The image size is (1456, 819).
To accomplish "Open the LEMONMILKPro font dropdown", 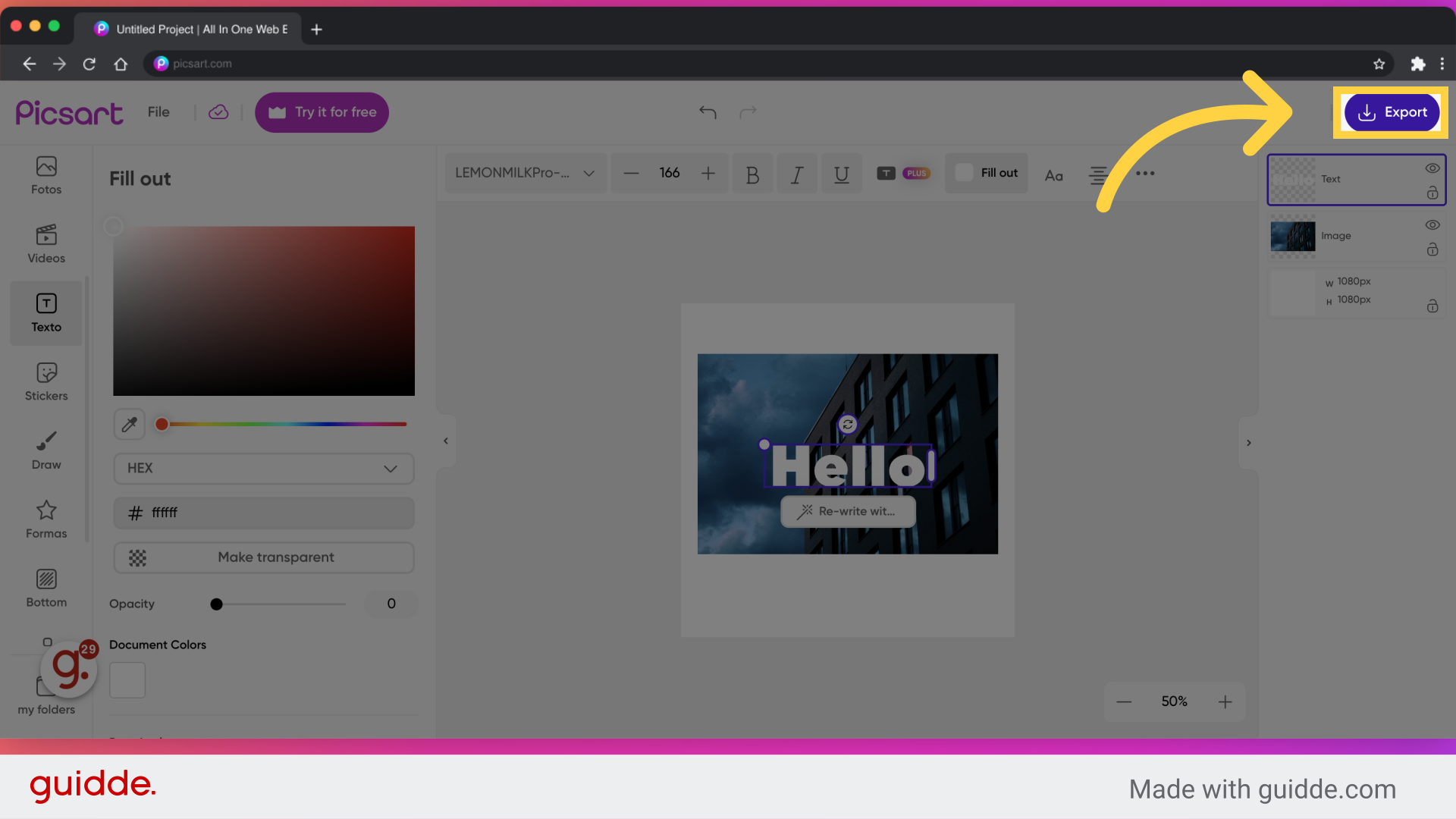I will [525, 173].
